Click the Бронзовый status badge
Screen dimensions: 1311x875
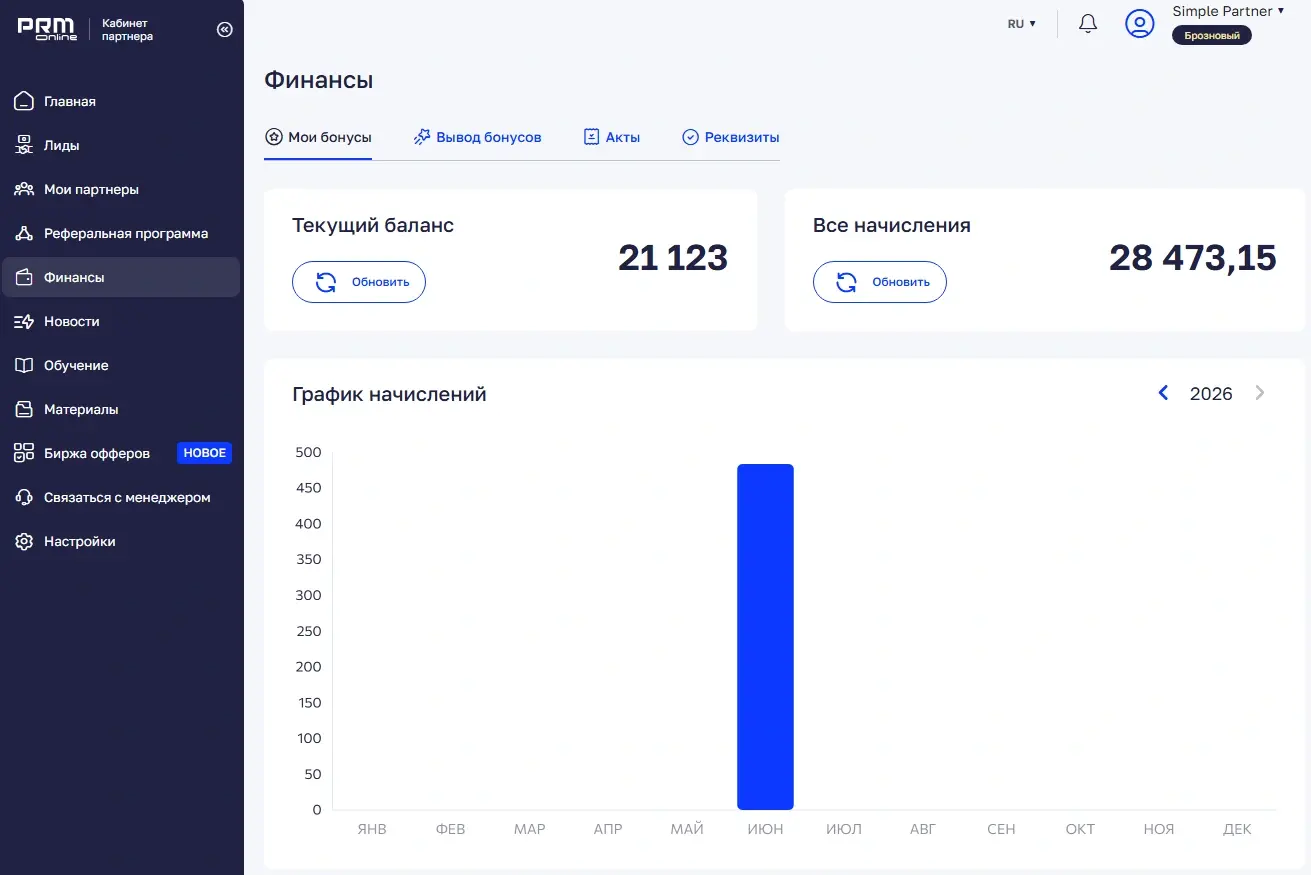pos(1212,36)
